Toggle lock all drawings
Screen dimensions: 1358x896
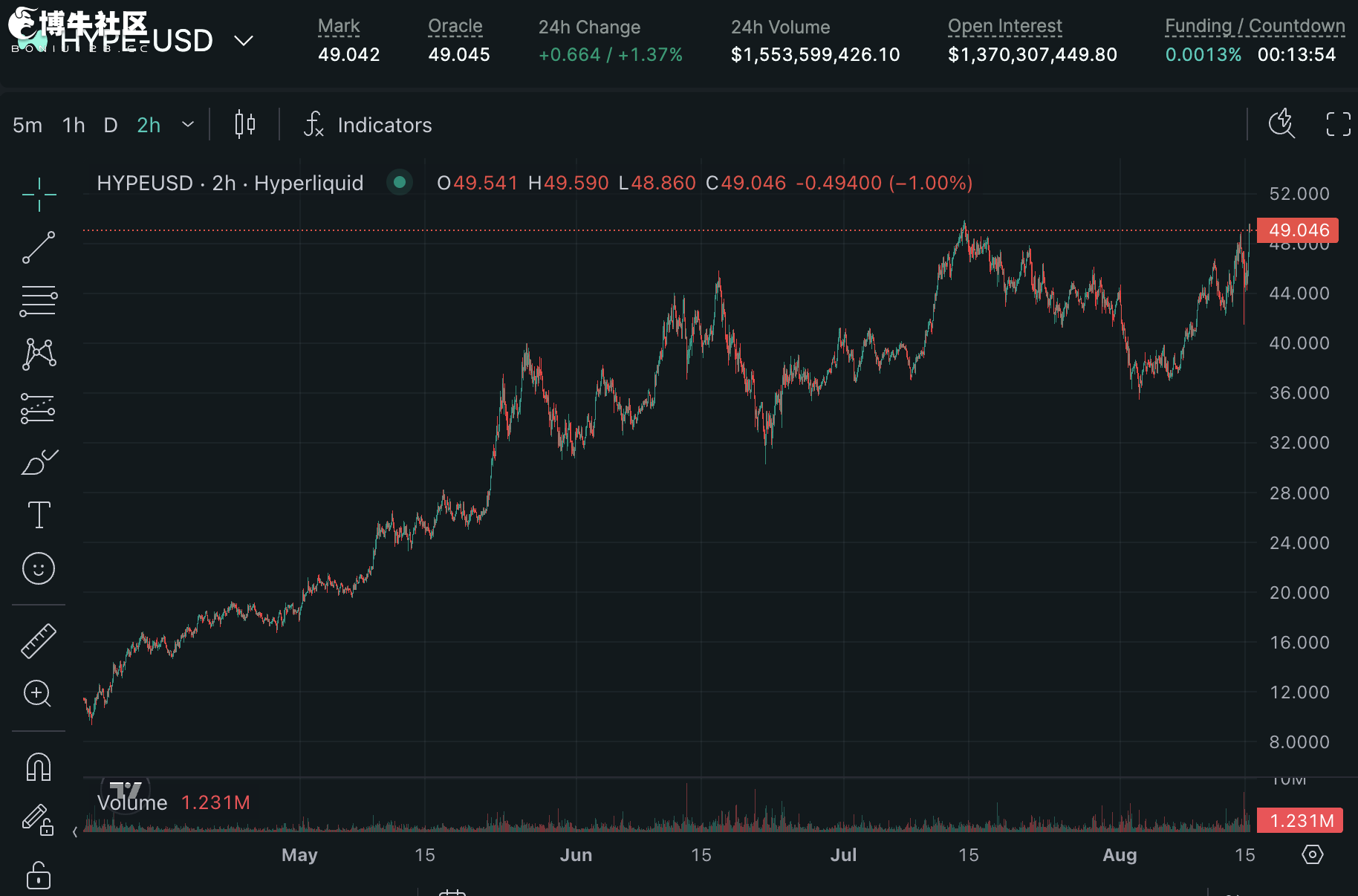39,874
